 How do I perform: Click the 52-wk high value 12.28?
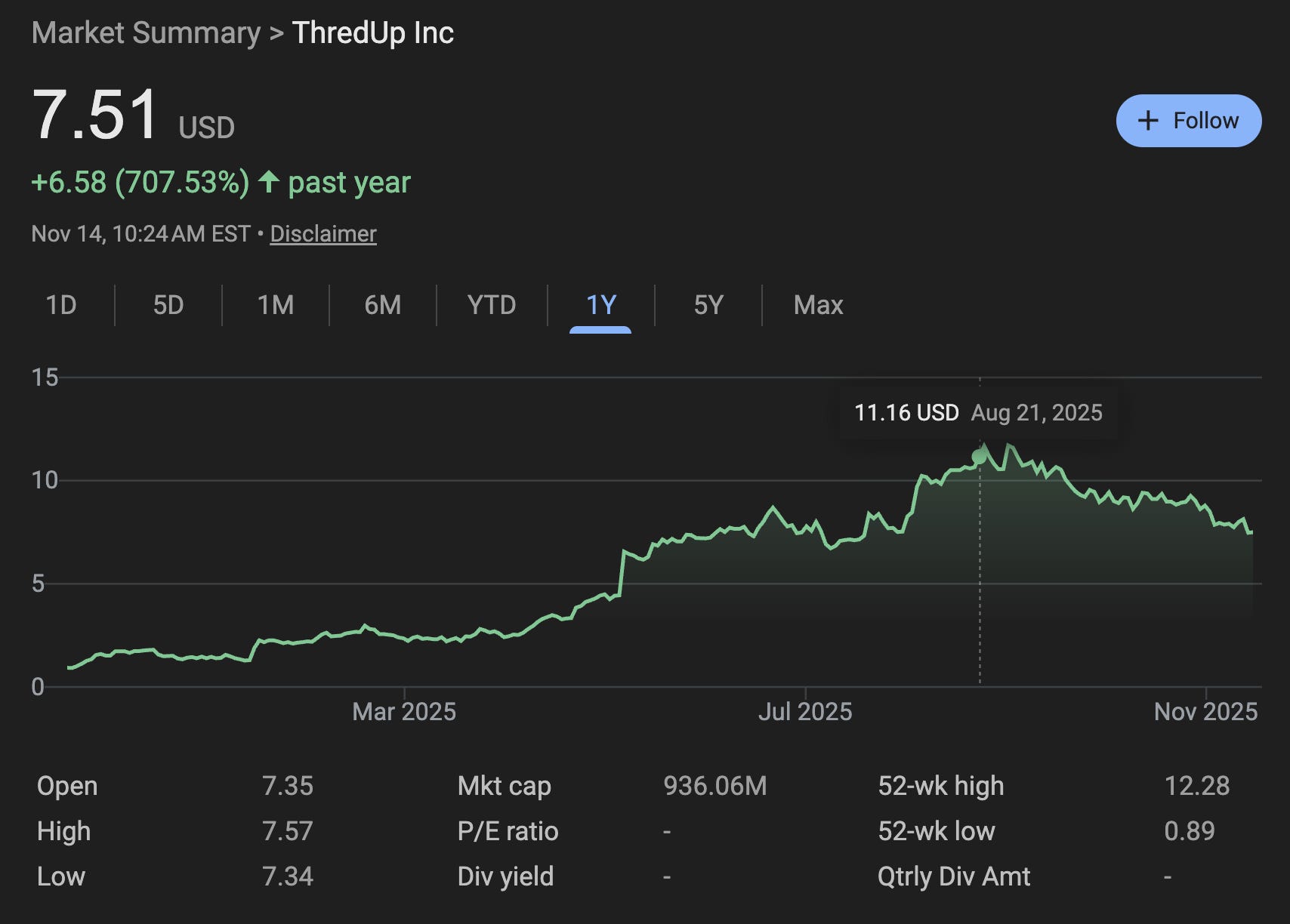click(1196, 786)
